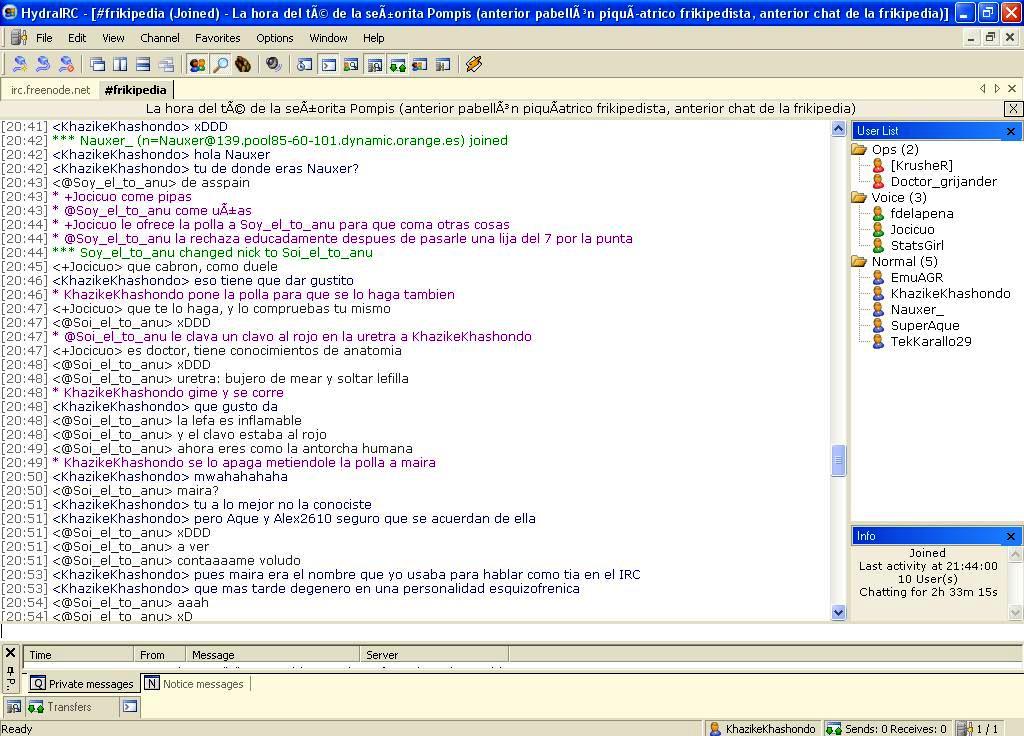The image size is (1024, 736).
Task: Collapse the Normal (5) user group
Action: tap(859, 262)
